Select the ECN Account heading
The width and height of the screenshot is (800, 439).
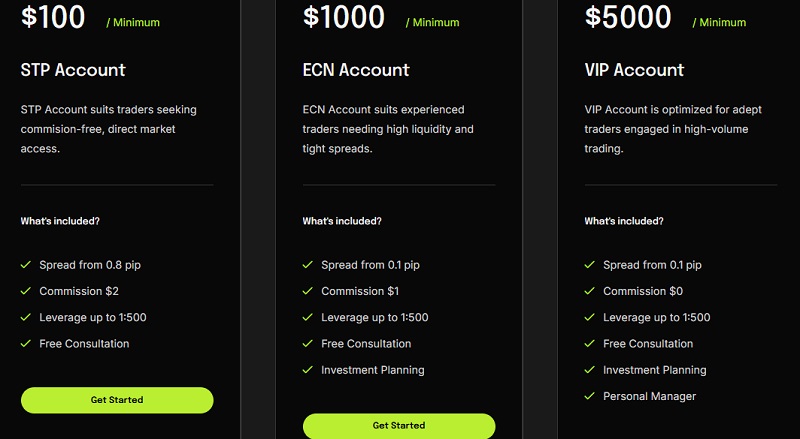[x=356, y=70]
